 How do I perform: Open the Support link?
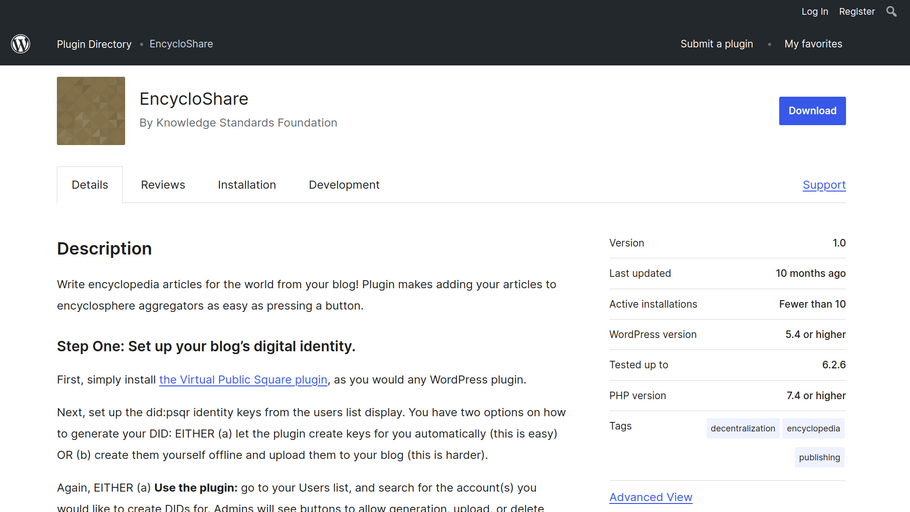pos(824,185)
